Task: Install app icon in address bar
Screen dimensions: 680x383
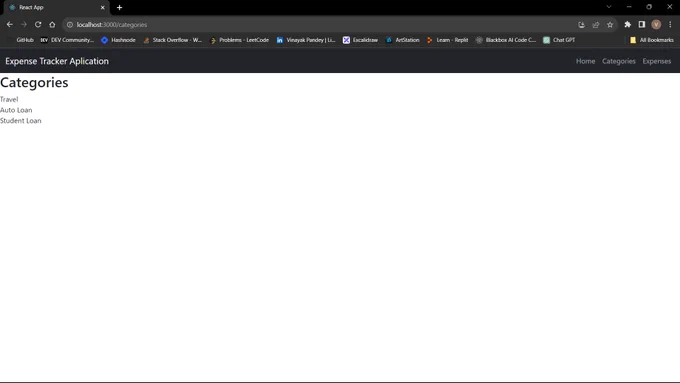Action: 582,25
